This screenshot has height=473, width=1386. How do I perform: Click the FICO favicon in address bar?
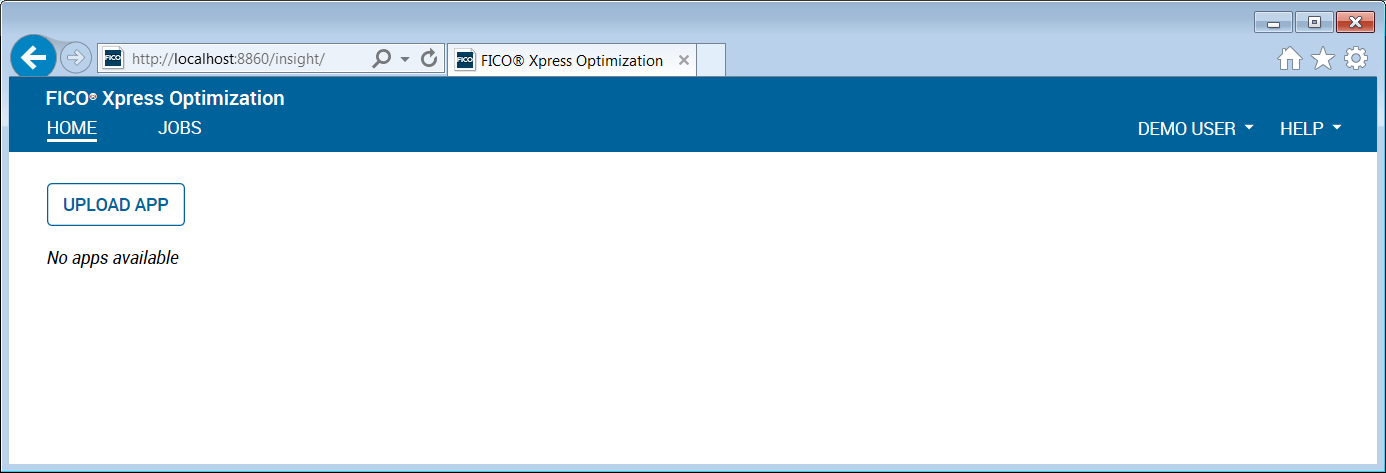pos(113,59)
